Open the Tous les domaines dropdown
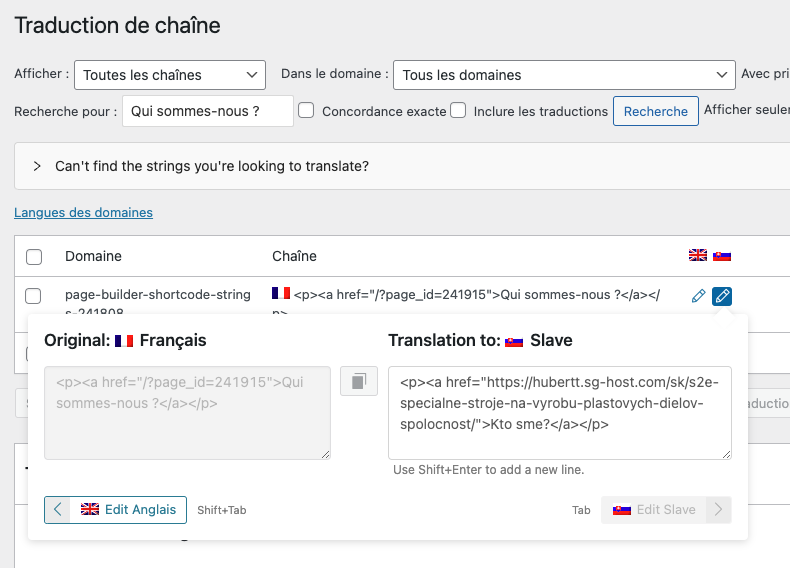Image resolution: width=790 pixels, height=568 pixels. tap(564, 75)
